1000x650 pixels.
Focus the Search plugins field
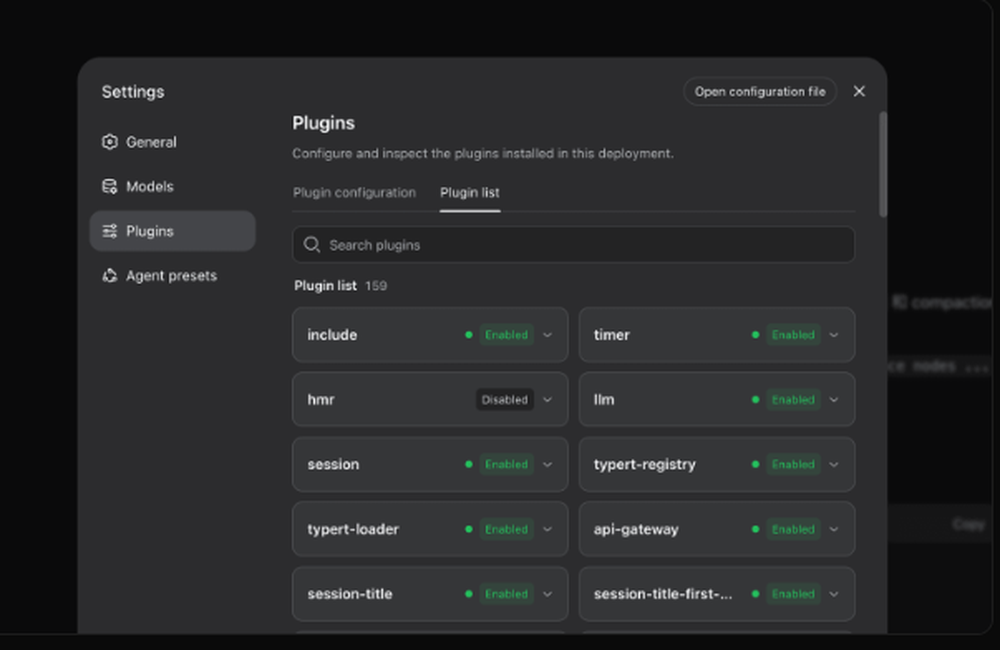coord(573,245)
